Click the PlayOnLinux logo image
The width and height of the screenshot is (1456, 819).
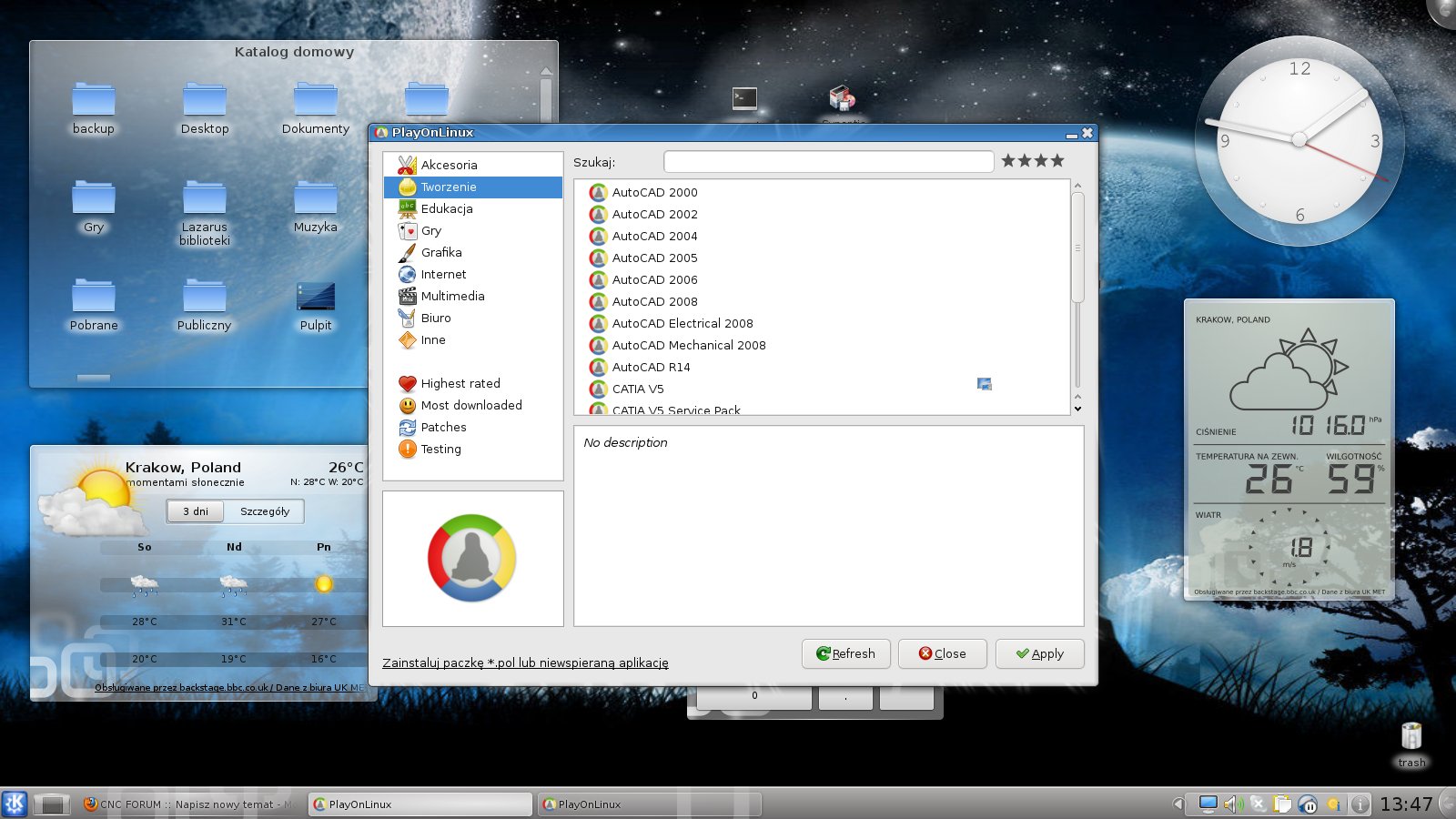pyautogui.click(x=472, y=558)
